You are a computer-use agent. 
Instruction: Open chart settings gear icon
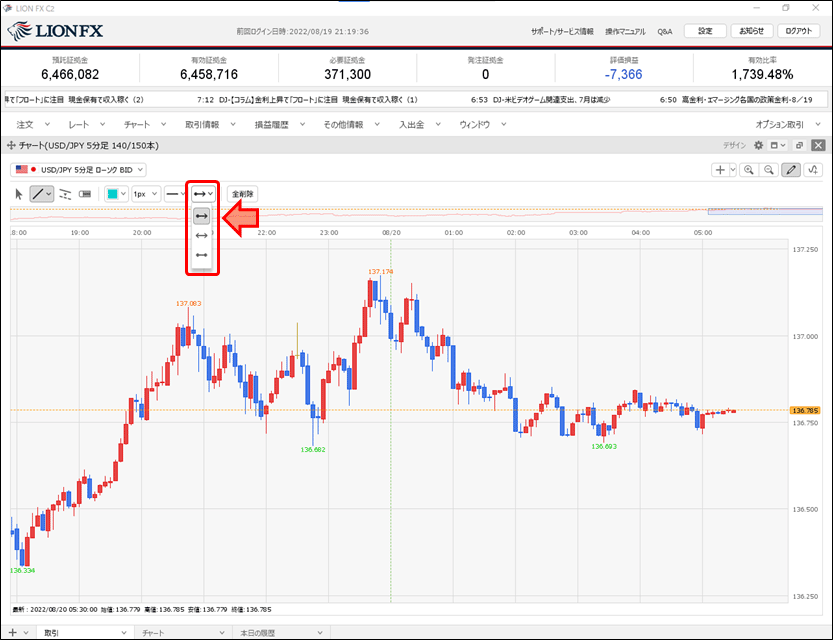pos(759,146)
